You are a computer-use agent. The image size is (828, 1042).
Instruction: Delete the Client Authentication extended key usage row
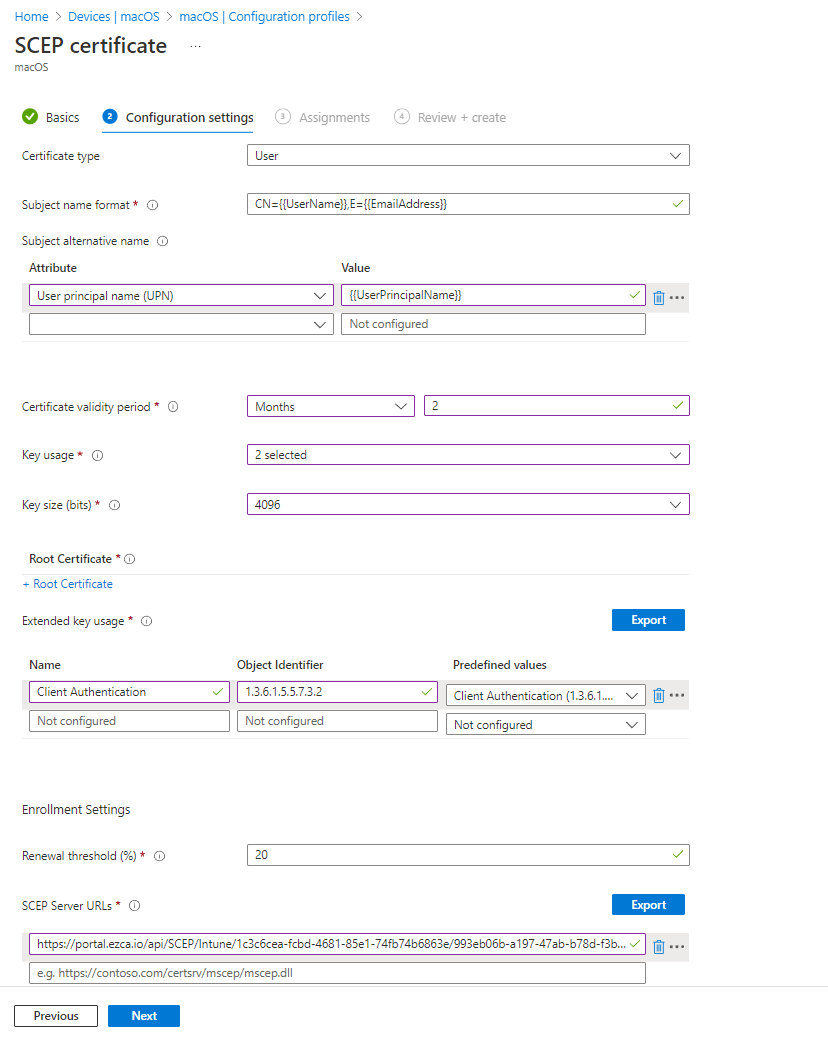click(658, 695)
